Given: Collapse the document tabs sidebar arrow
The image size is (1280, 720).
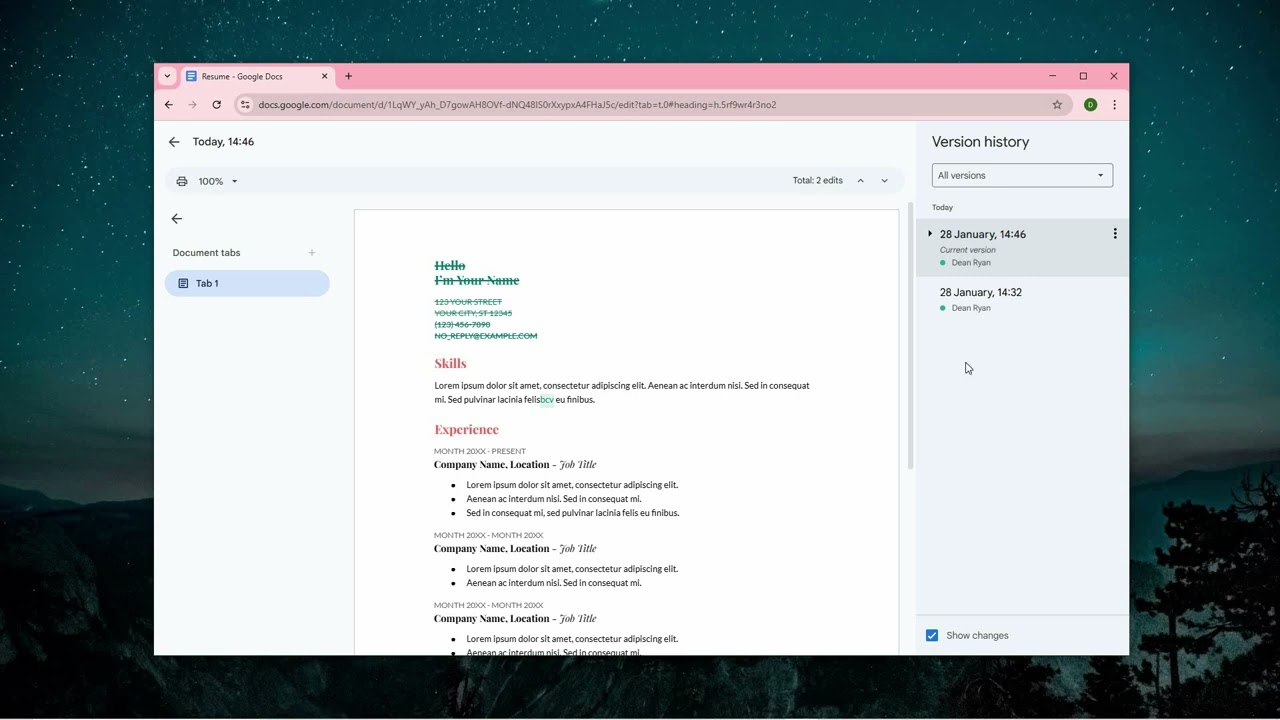Looking at the screenshot, I should click(177, 219).
